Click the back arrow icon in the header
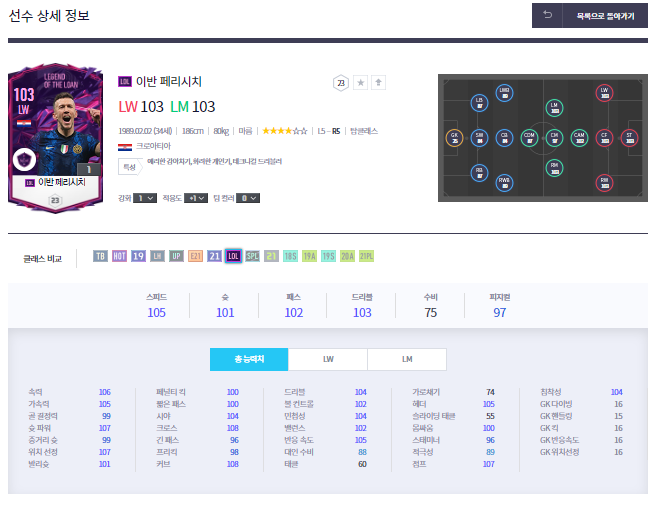 pos(548,15)
